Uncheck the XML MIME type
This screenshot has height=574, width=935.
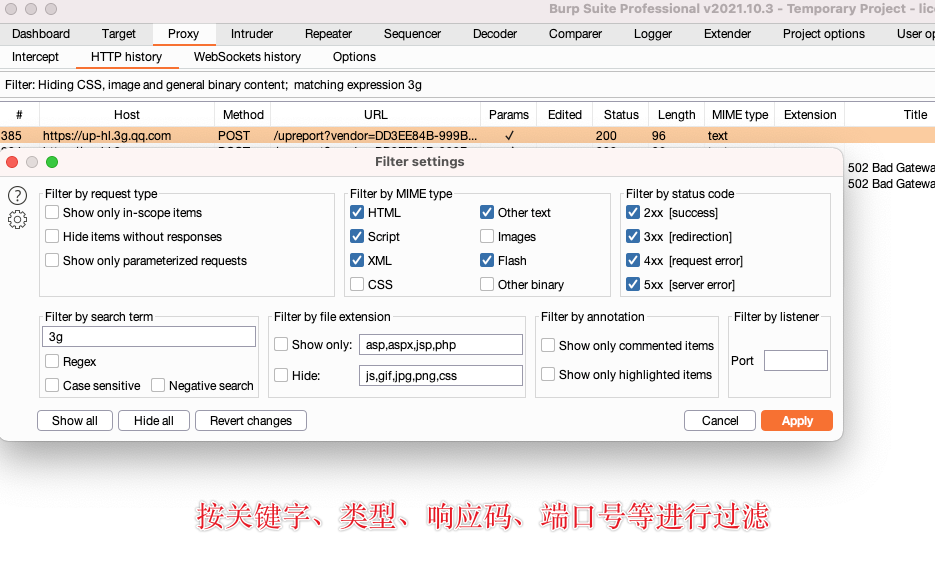(357, 260)
